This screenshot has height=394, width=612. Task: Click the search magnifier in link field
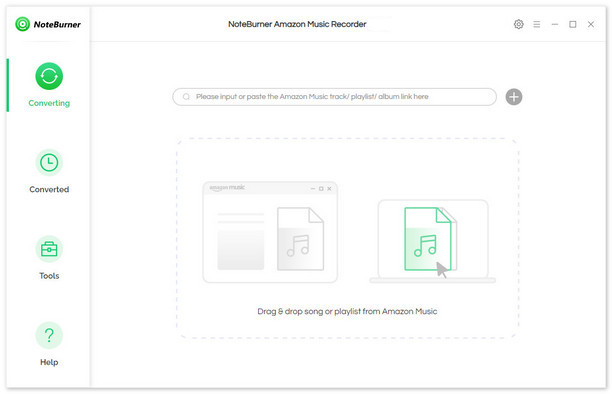click(x=186, y=96)
